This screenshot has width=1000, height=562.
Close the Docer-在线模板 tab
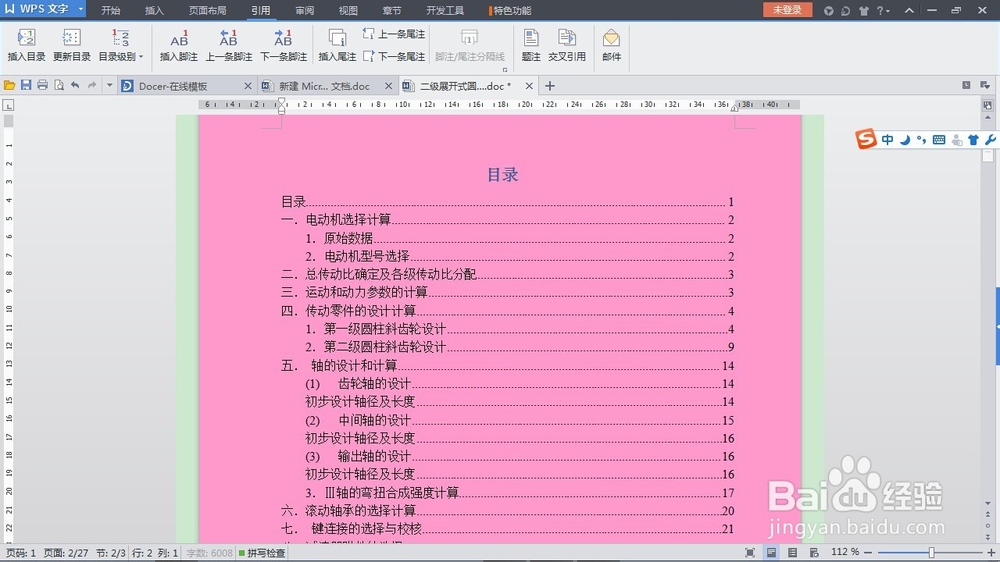click(x=248, y=85)
